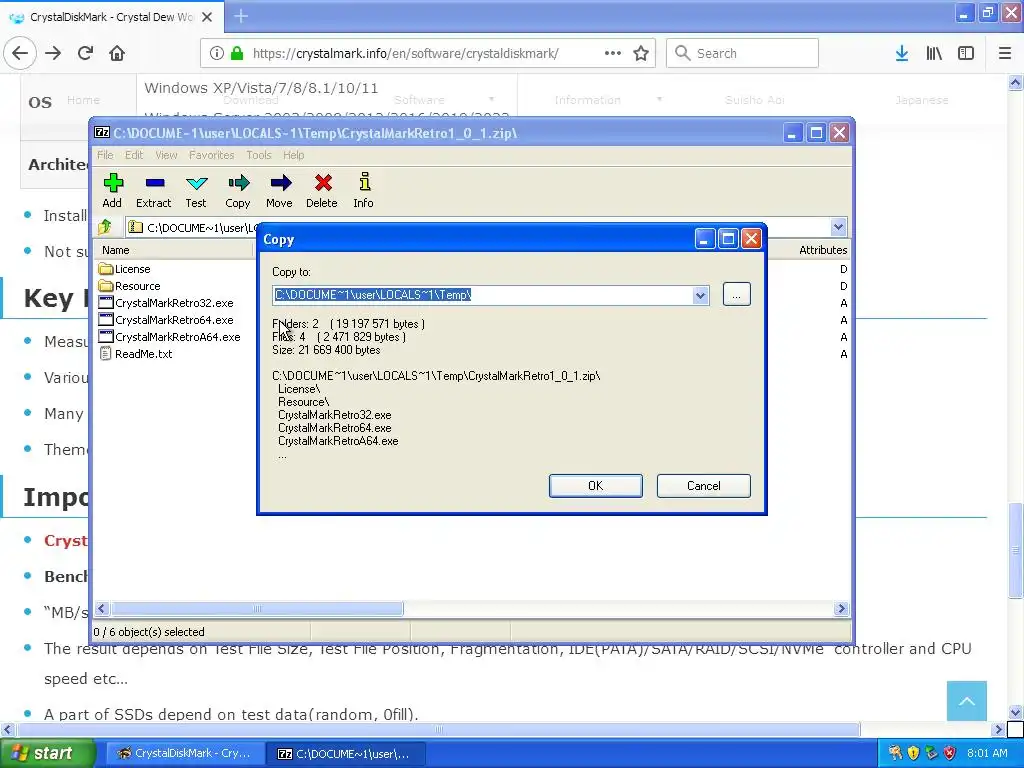Click 7-Zip horizontal scrollbar right arrow
The height and width of the screenshot is (768, 1024).
(841, 609)
